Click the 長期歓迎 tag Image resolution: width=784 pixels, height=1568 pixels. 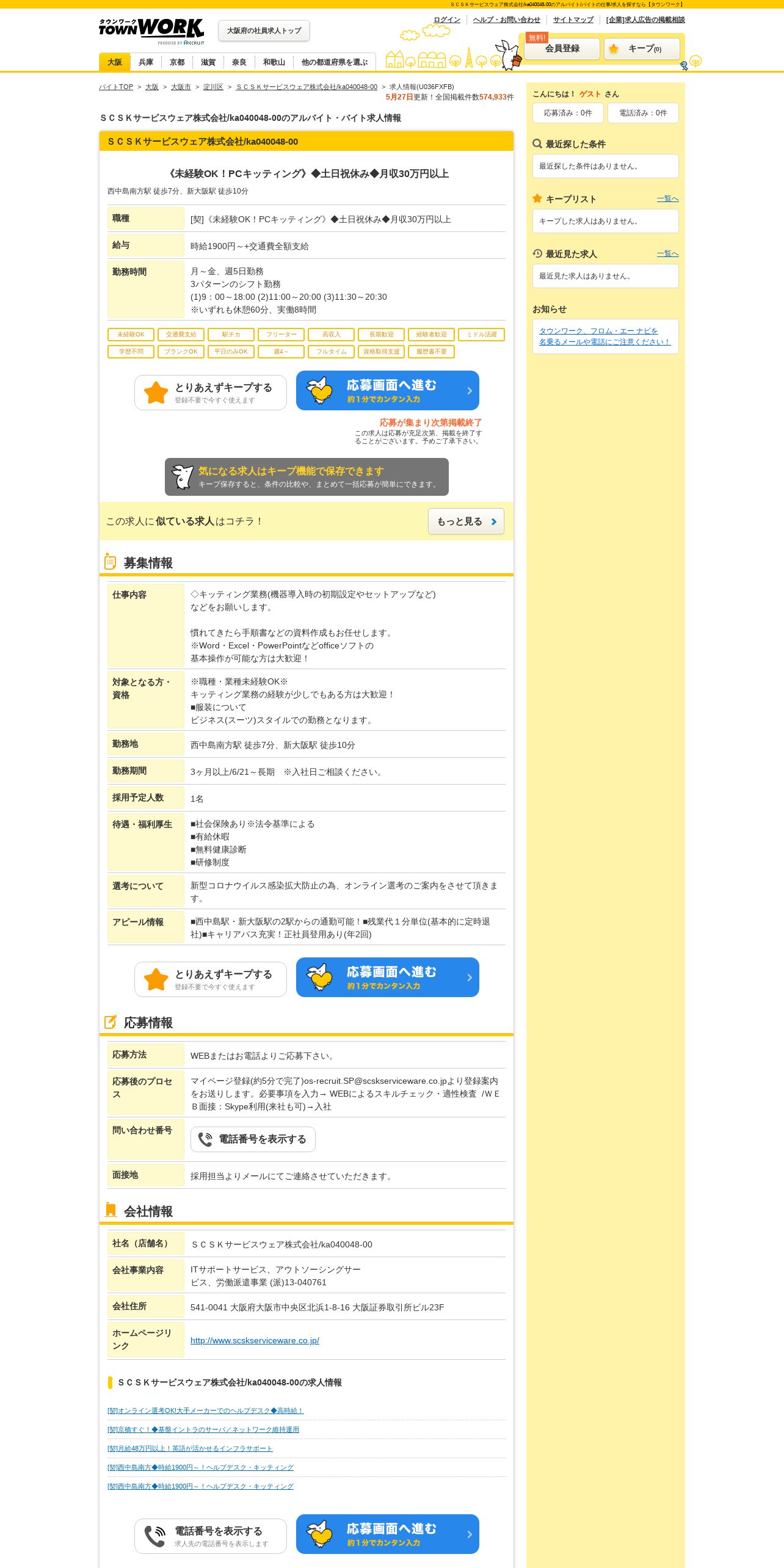click(381, 335)
